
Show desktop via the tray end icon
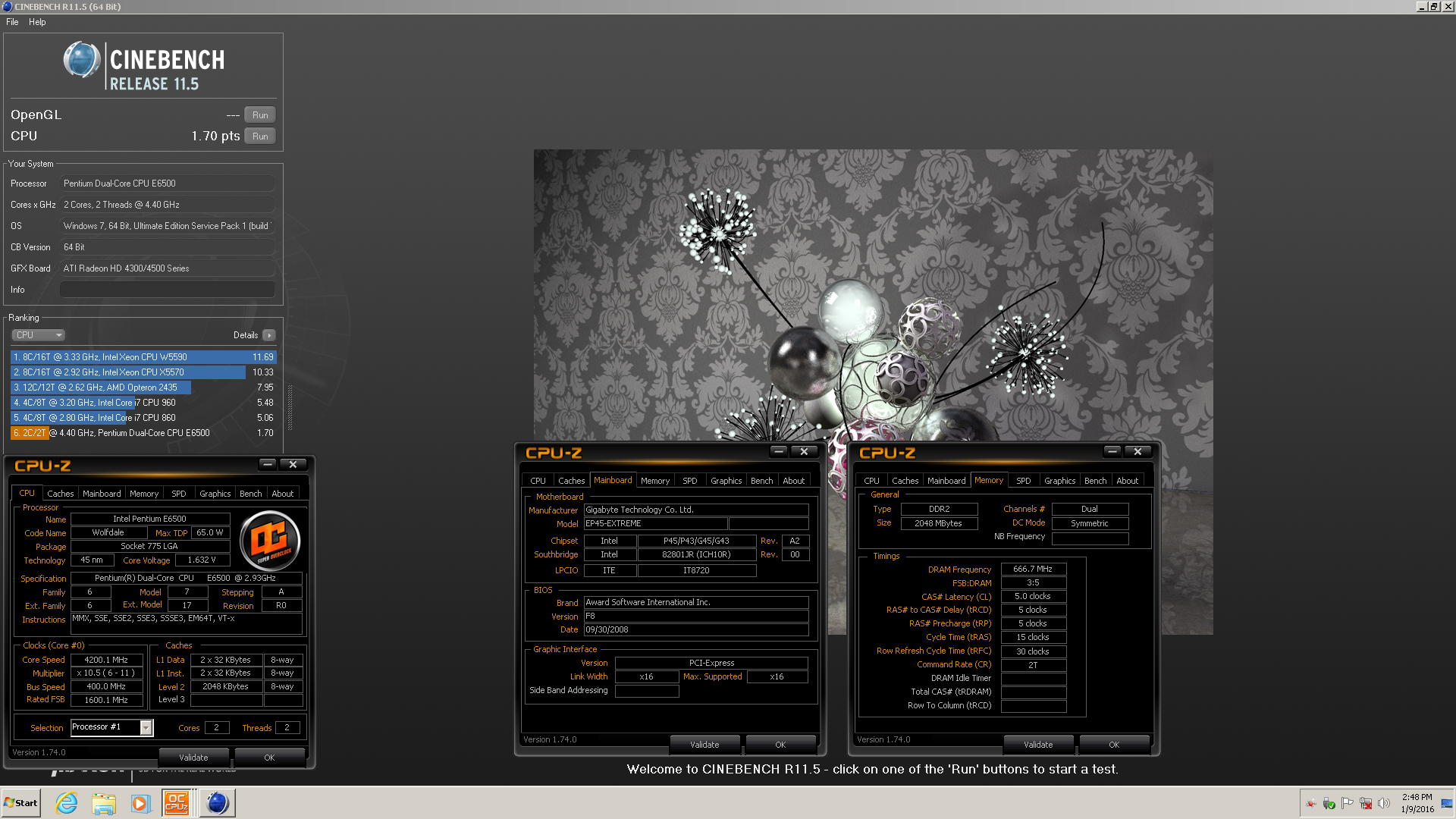(x=1447, y=803)
